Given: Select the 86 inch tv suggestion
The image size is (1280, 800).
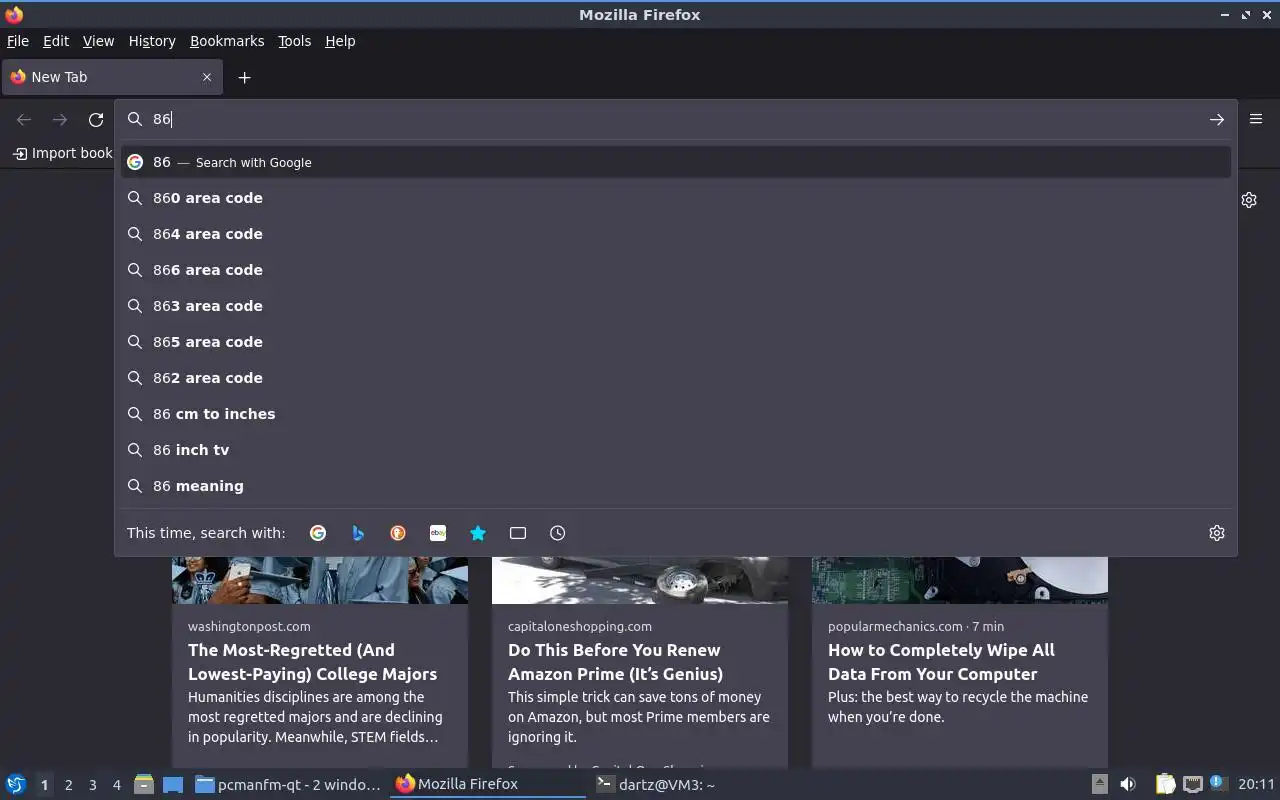Looking at the screenshot, I should coord(676,450).
